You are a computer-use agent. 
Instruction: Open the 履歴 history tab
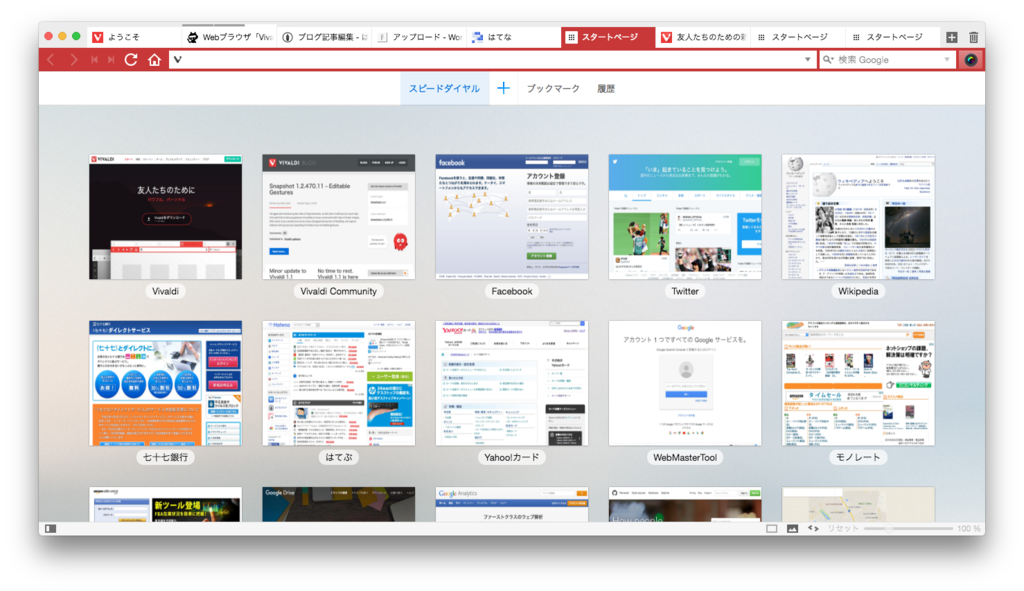pyautogui.click(x=606, y=88)
